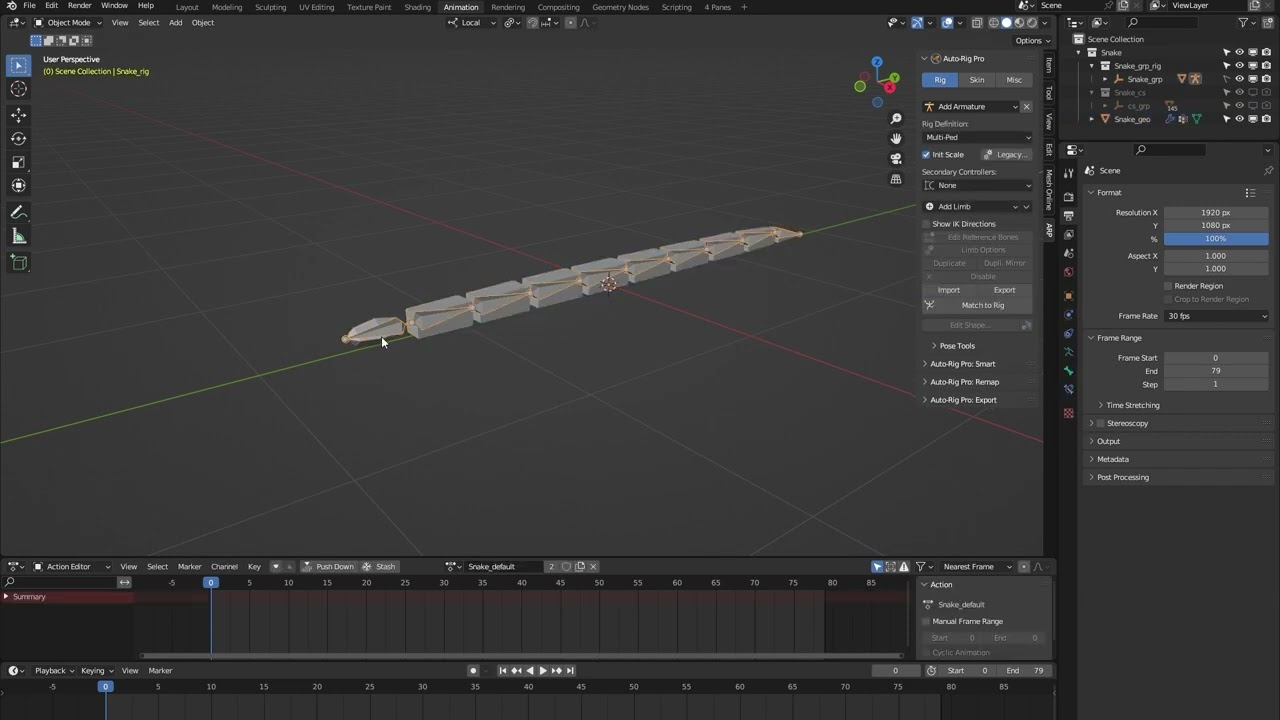
Task: Click the Legacy... button
Action: click(x=1006, y=155)
